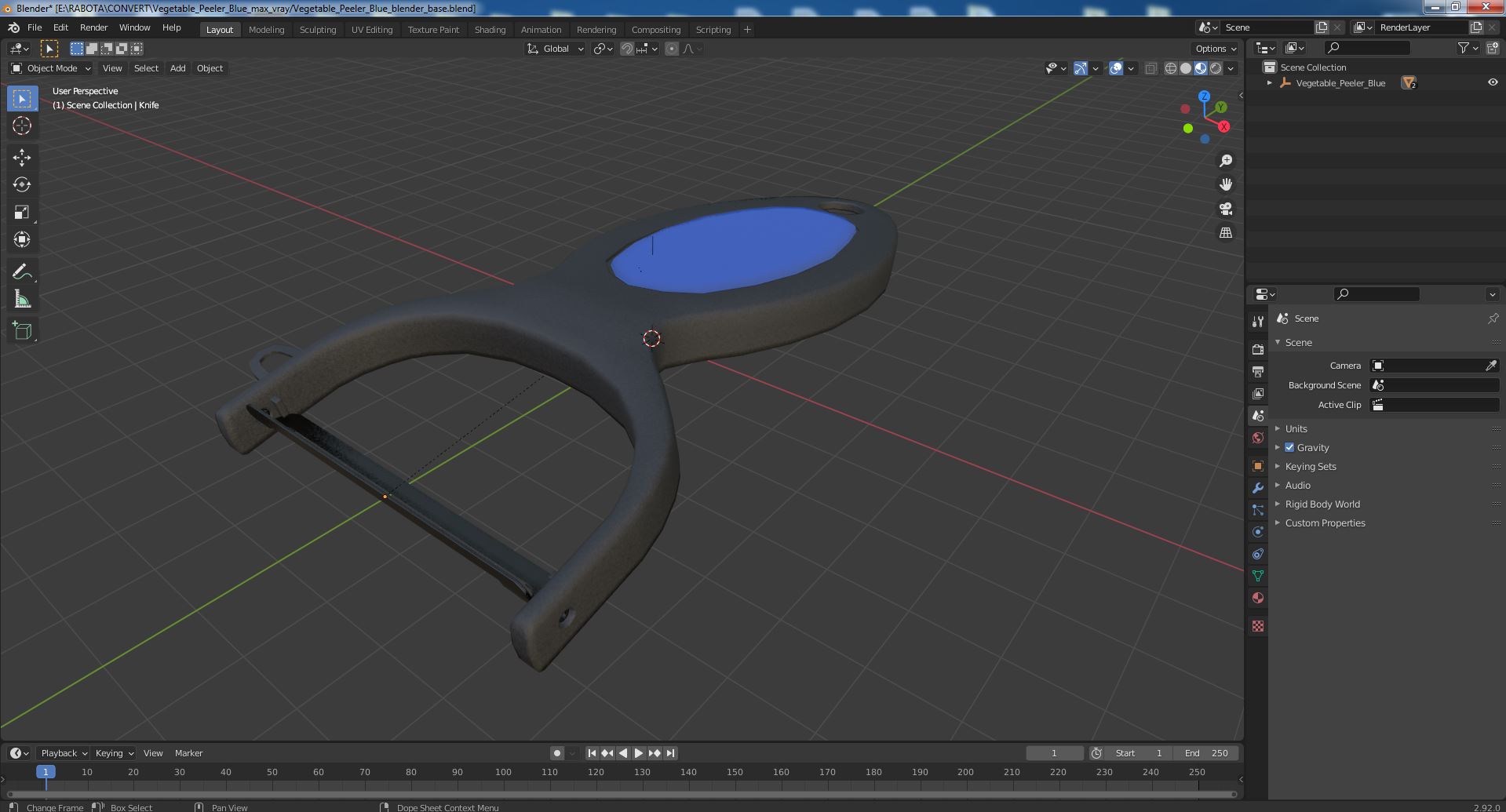
Task: Jump to the first frame
Action: pos(592,753)
